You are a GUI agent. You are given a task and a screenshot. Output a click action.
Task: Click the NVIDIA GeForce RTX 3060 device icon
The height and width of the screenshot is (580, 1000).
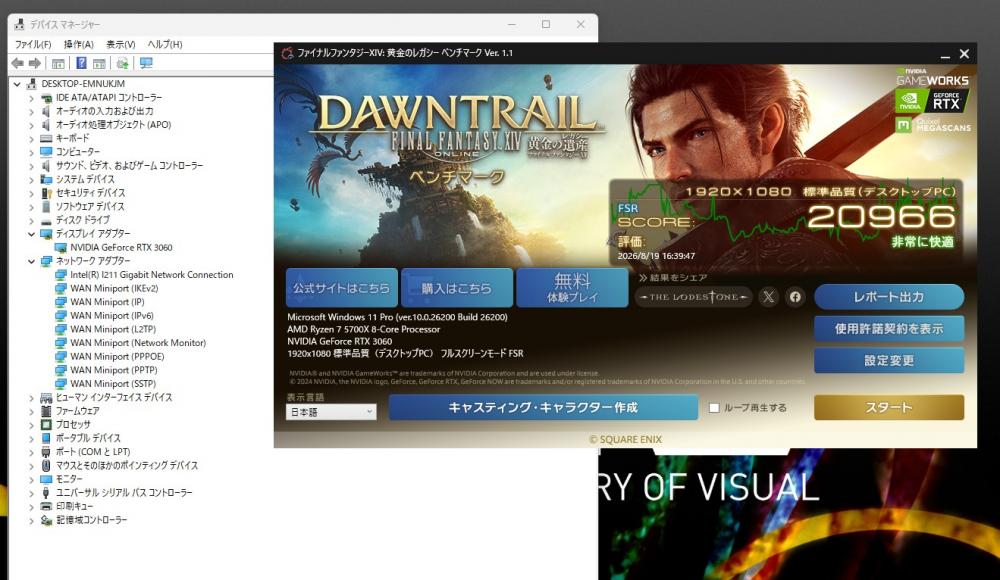pos(61,248)
